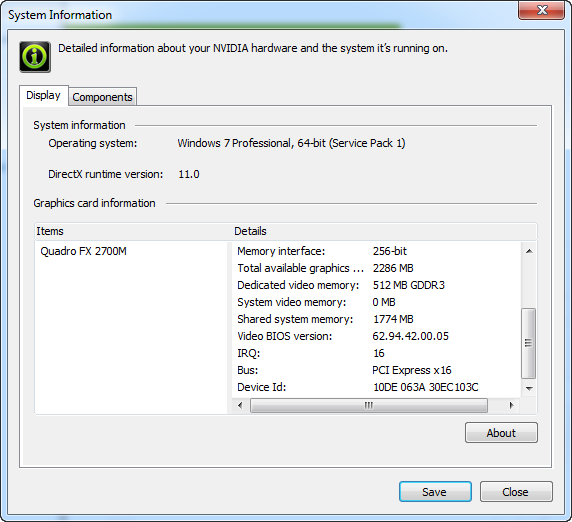The height and width of the screenshot is (522, 572).
Task: Open the About dialog
Action: 501,433
